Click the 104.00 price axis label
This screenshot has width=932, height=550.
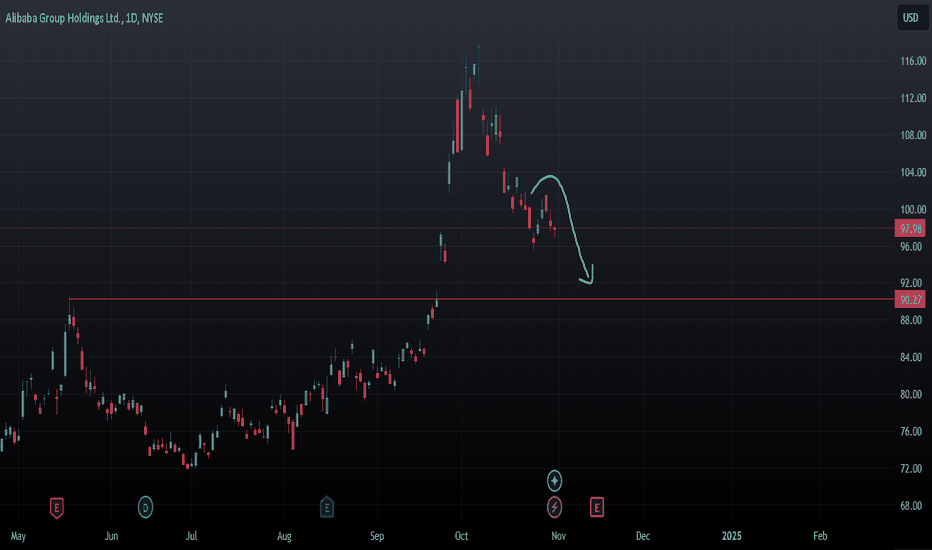tap(913, 172)
